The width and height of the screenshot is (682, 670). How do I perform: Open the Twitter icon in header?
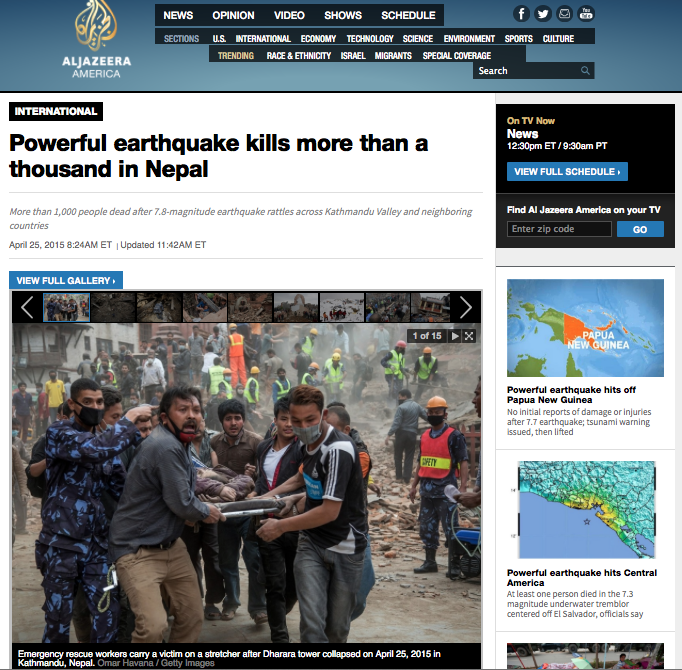[542, 14]
